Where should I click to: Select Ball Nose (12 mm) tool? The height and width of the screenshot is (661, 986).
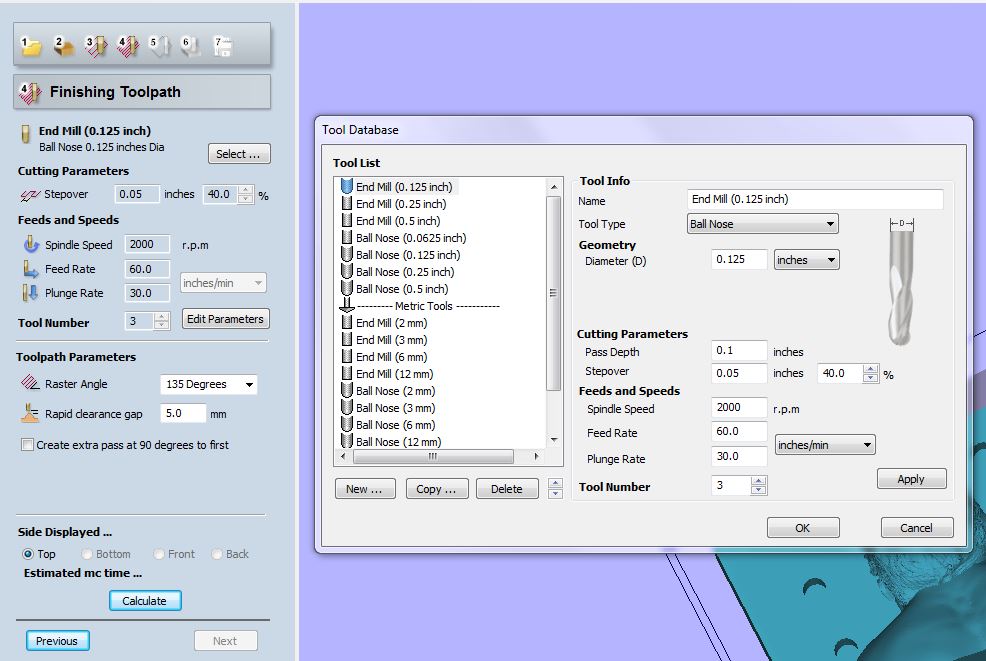click(392, 442)
